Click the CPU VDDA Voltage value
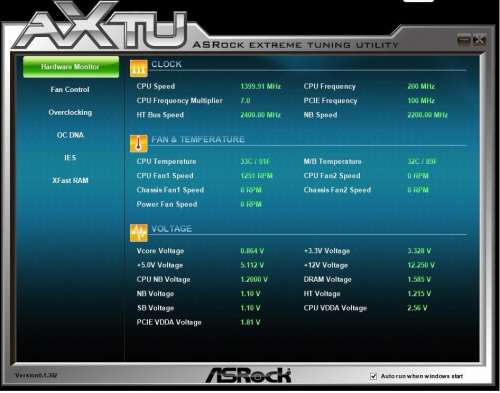Viewport: 500px width, 393px height. coord(417,308)
